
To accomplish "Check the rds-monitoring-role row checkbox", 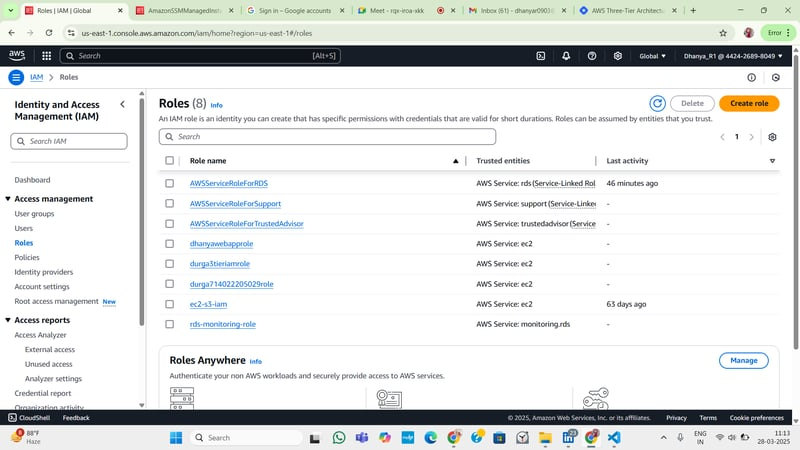I will coord(169,324).
